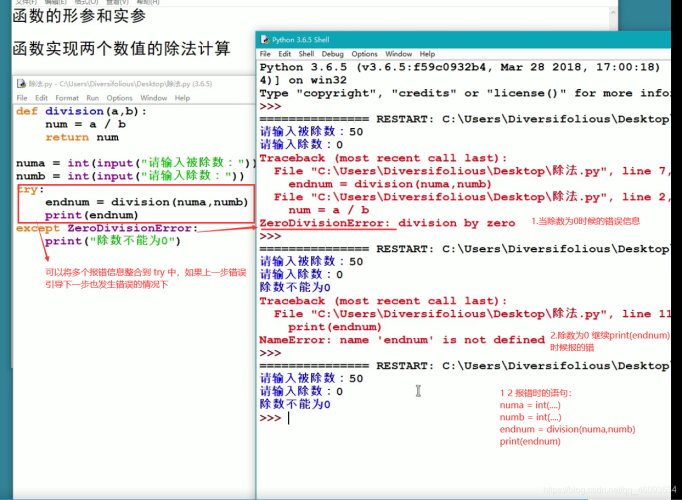Click 'return num' line in editor
682x500 pixels.
tap(82, 137)
